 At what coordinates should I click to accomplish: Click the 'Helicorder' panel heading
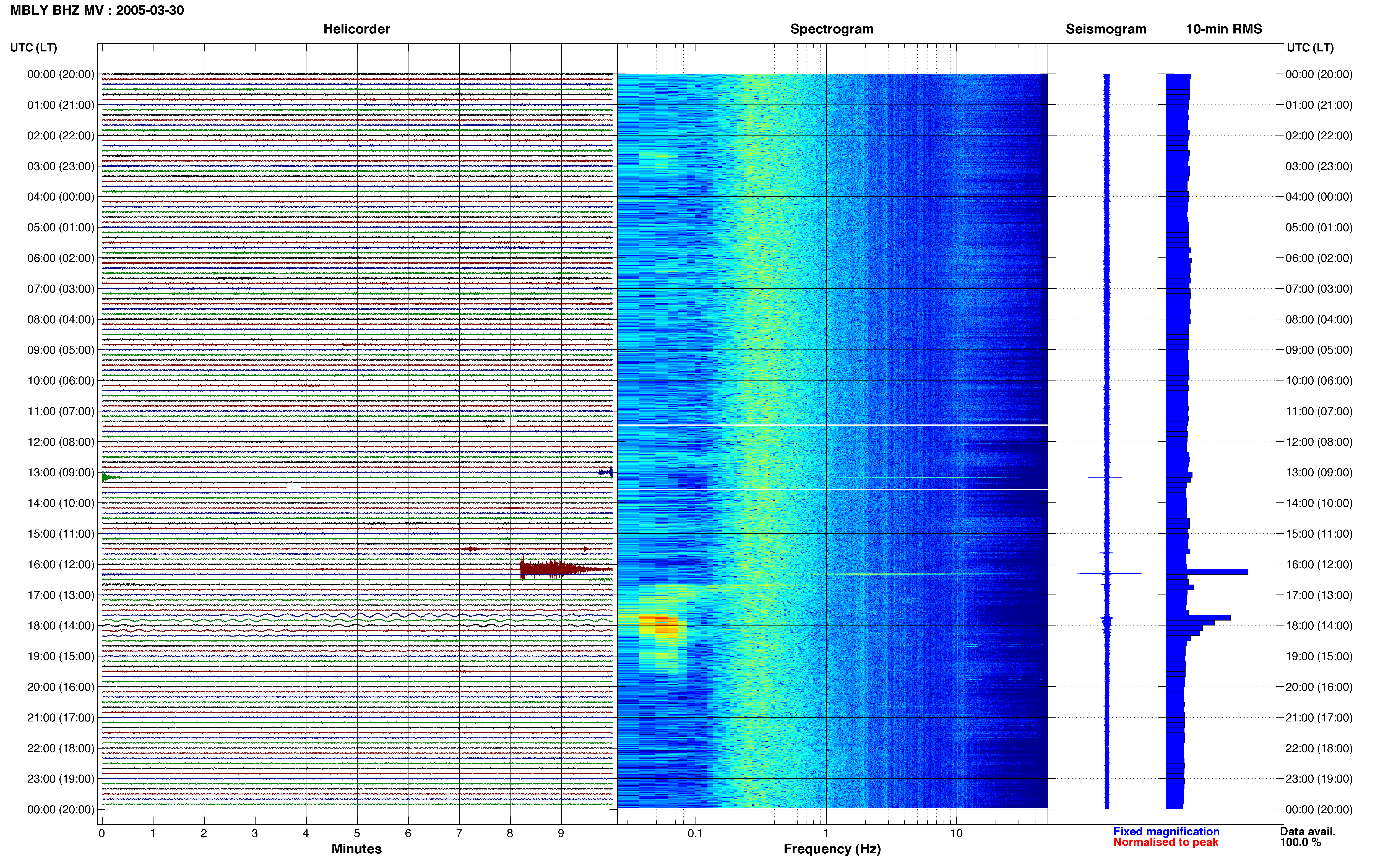(356, 29)
